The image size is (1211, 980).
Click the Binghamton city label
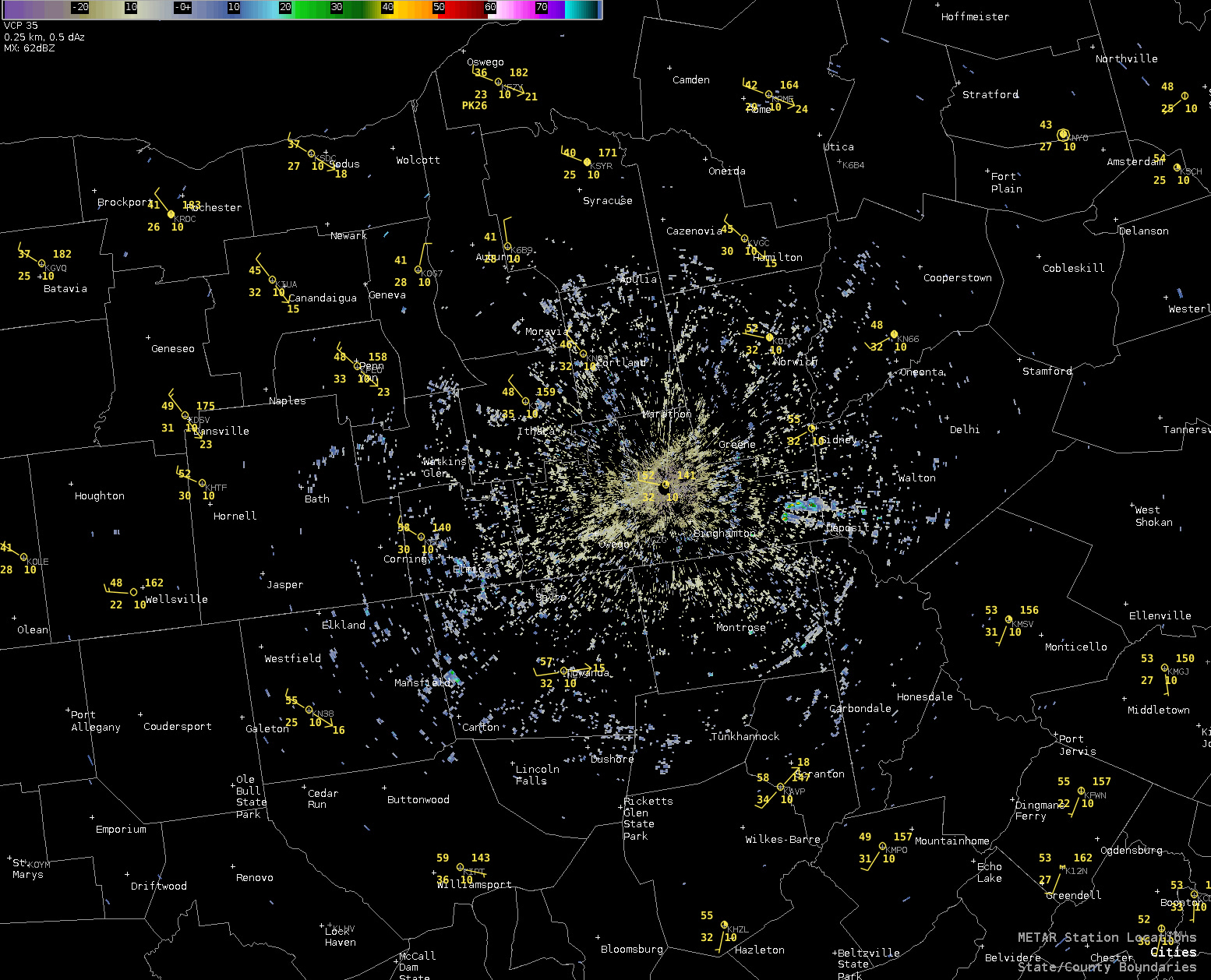point(725,534)
